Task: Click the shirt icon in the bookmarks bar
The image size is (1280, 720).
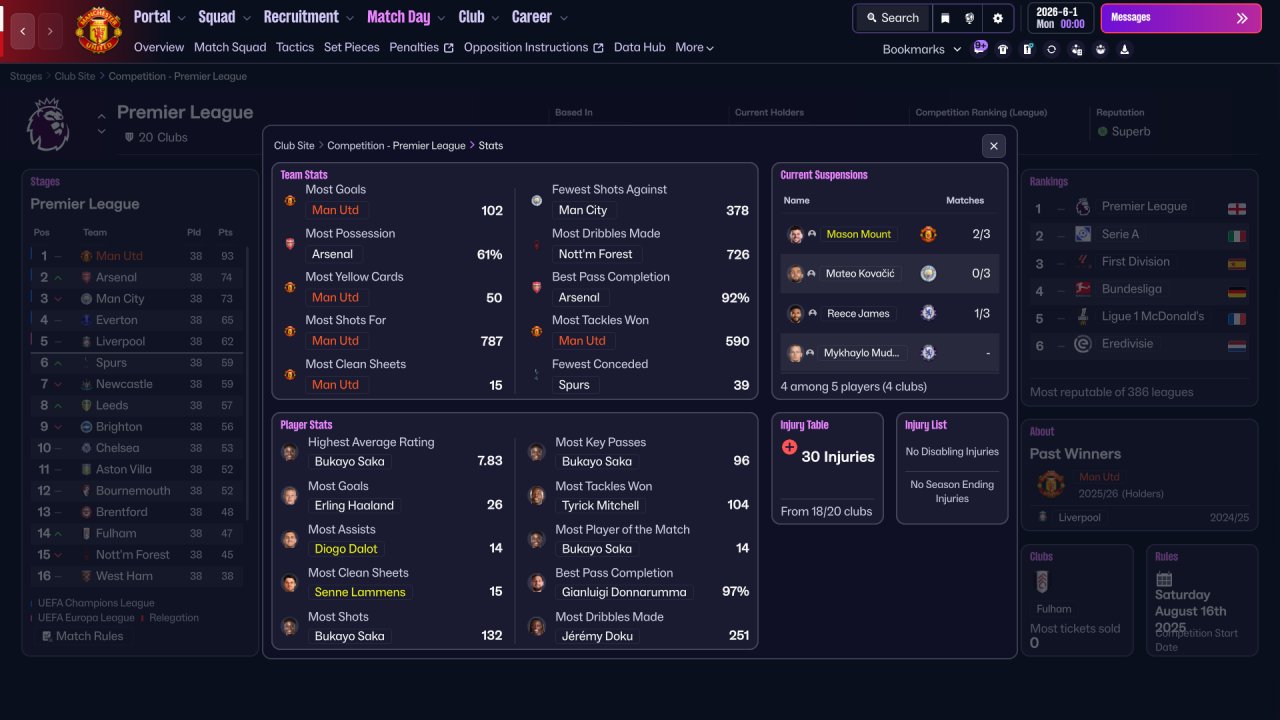Action: (1003, 49)
